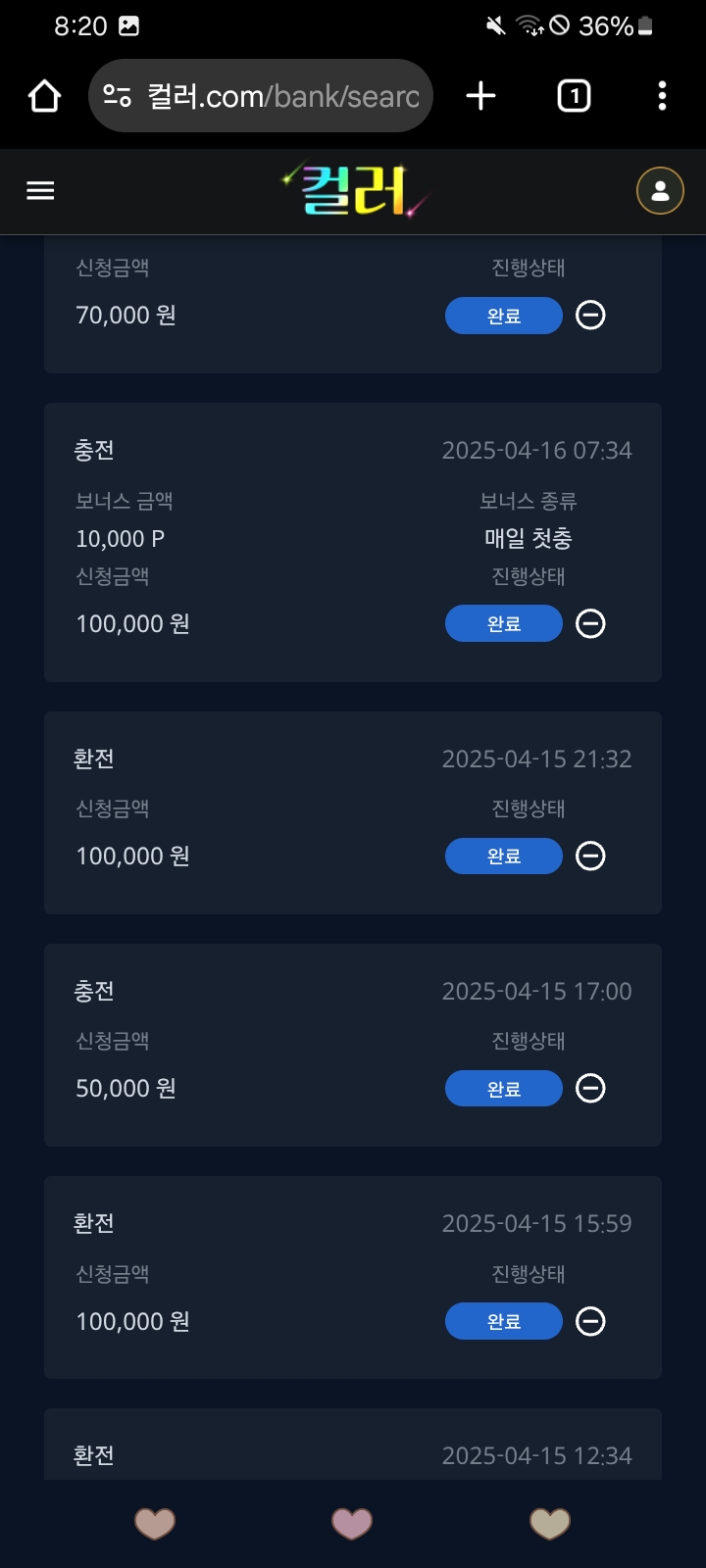Image resolution: width=706 pixels, height=1568 pixels.
Task: Click 완료 button for 50,000 원 충전
Action: 504,1089
